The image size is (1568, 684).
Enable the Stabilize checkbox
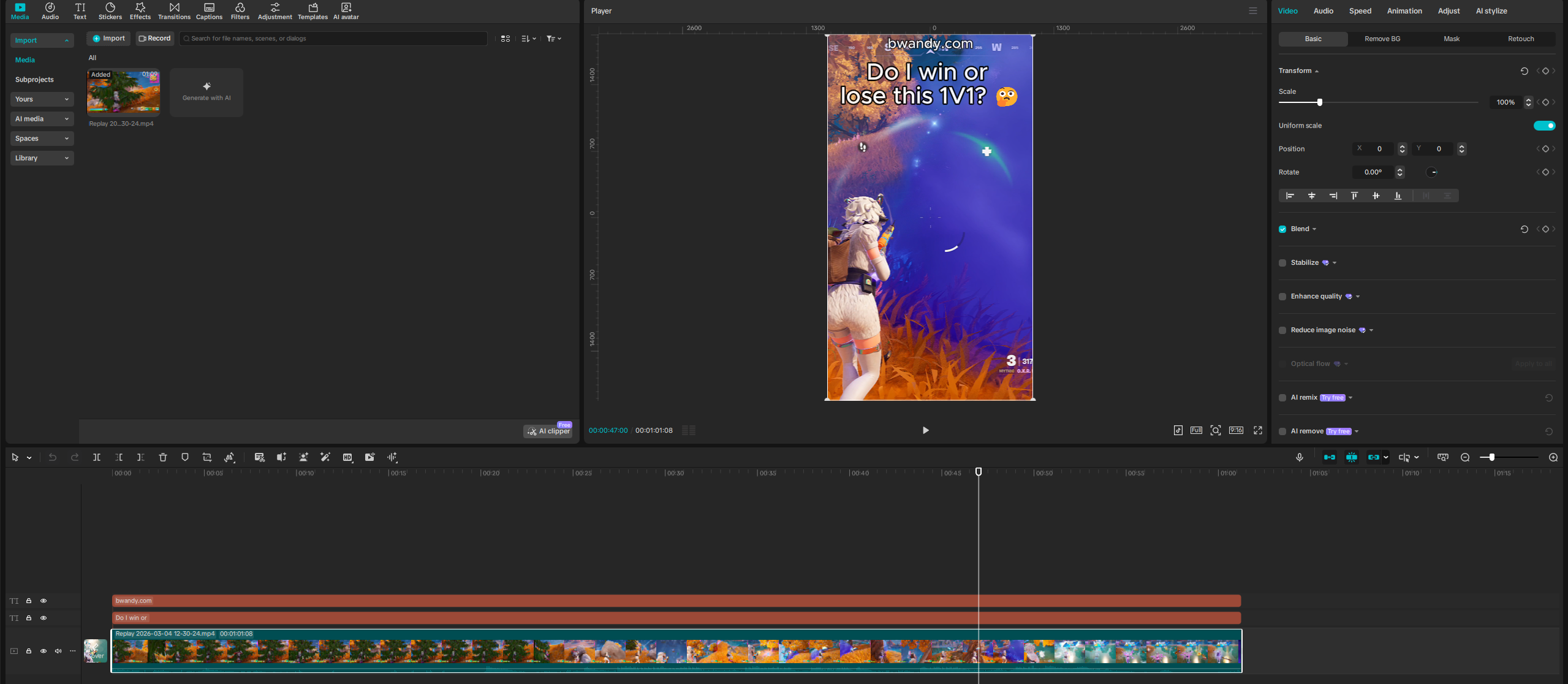pos(1282,263)
